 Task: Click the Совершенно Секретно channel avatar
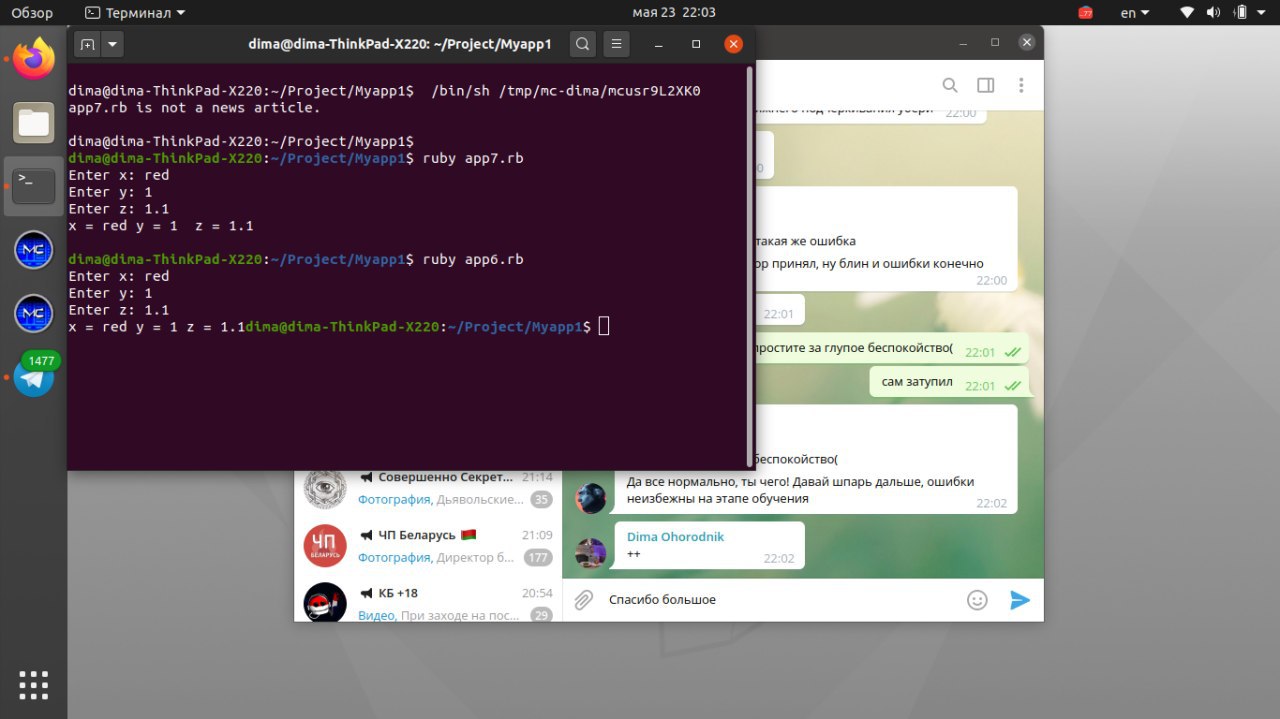(x=325, y=488)
